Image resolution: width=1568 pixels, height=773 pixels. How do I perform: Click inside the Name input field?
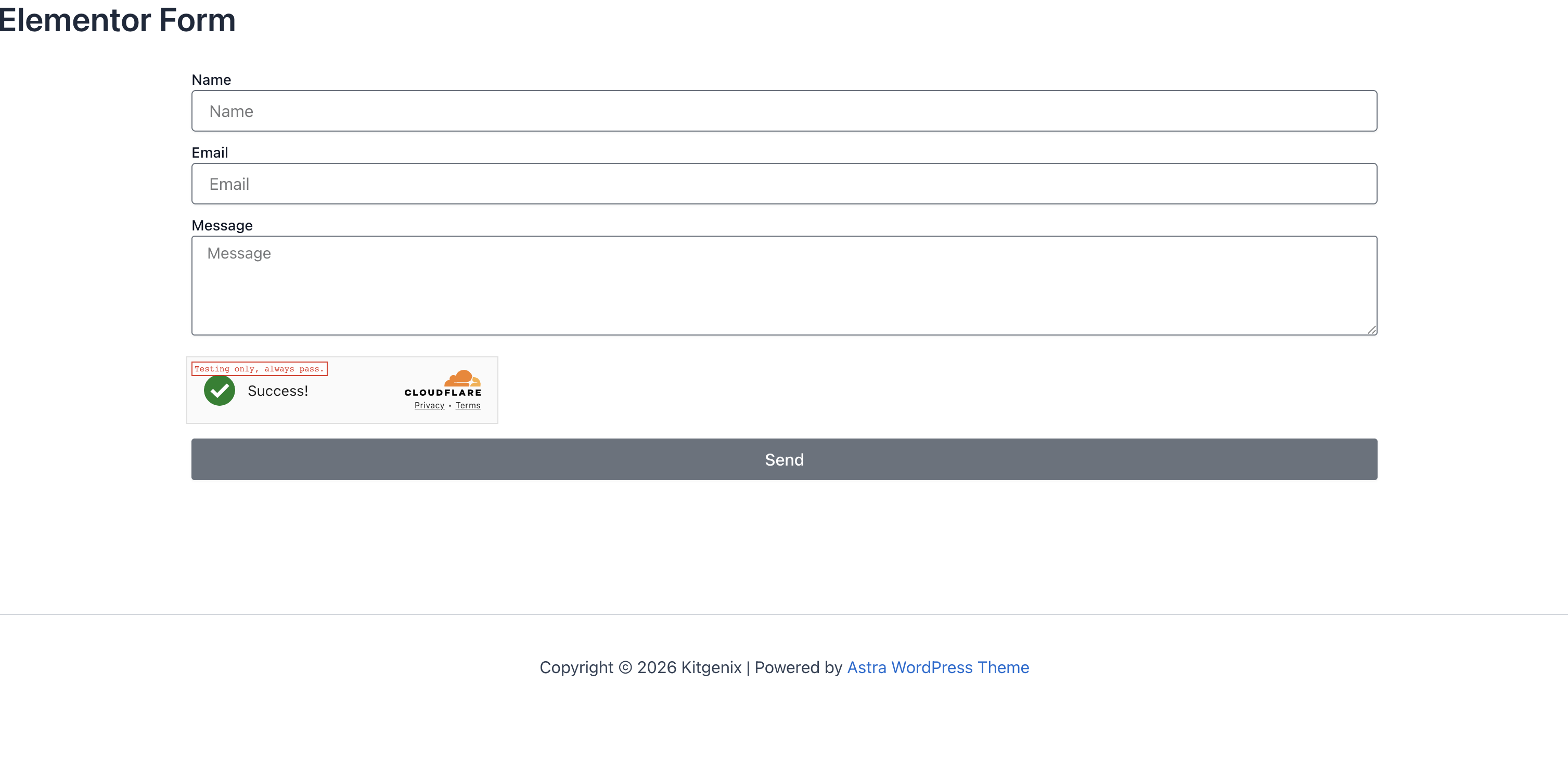(784, 111)
